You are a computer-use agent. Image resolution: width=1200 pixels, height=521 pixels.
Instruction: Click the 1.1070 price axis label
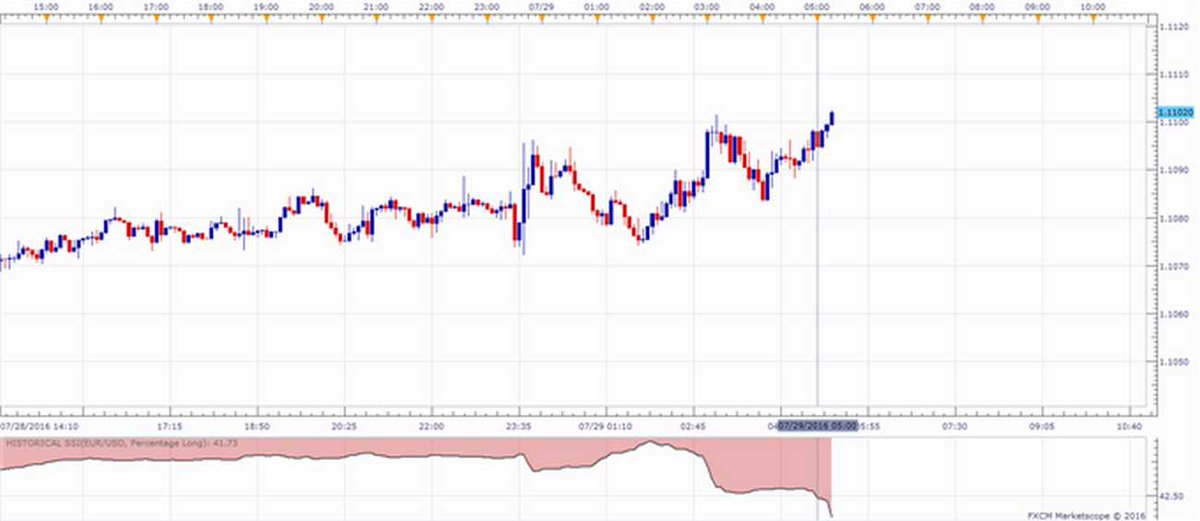[1175, 266]
